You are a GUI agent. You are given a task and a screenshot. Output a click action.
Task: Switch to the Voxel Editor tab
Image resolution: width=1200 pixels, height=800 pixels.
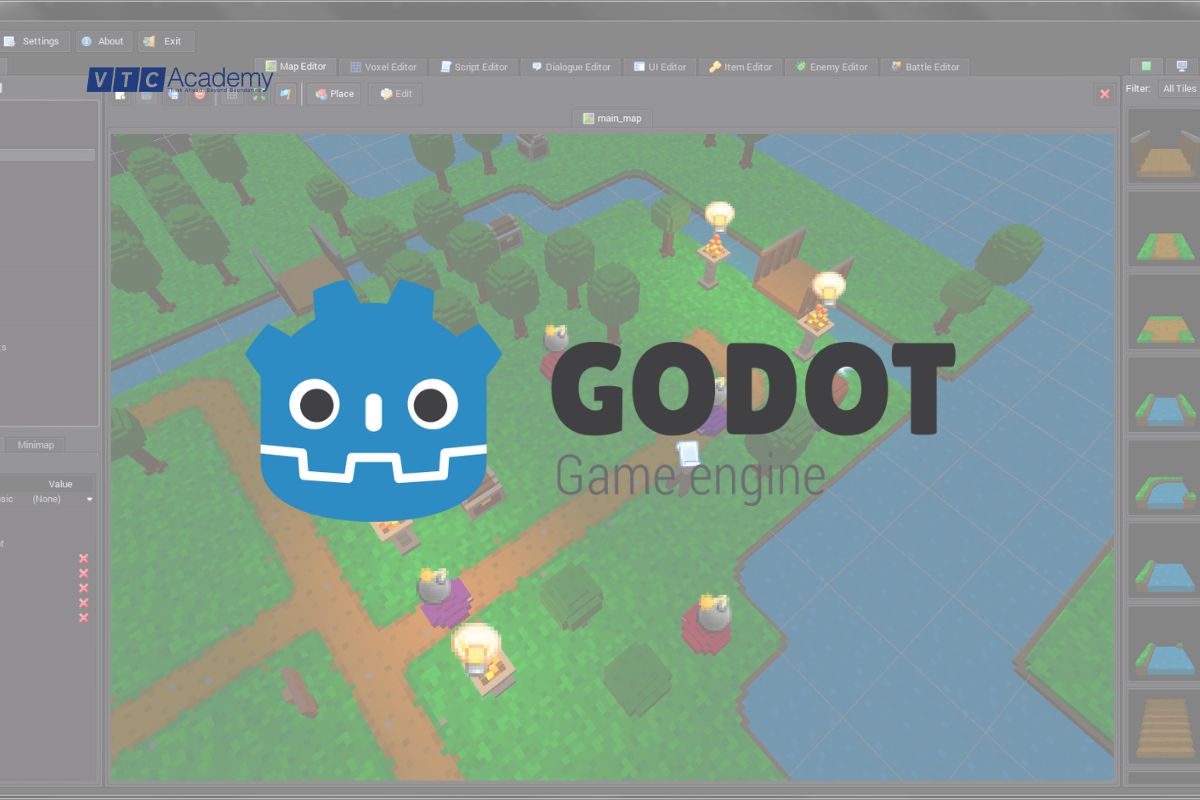coord(383,66)
